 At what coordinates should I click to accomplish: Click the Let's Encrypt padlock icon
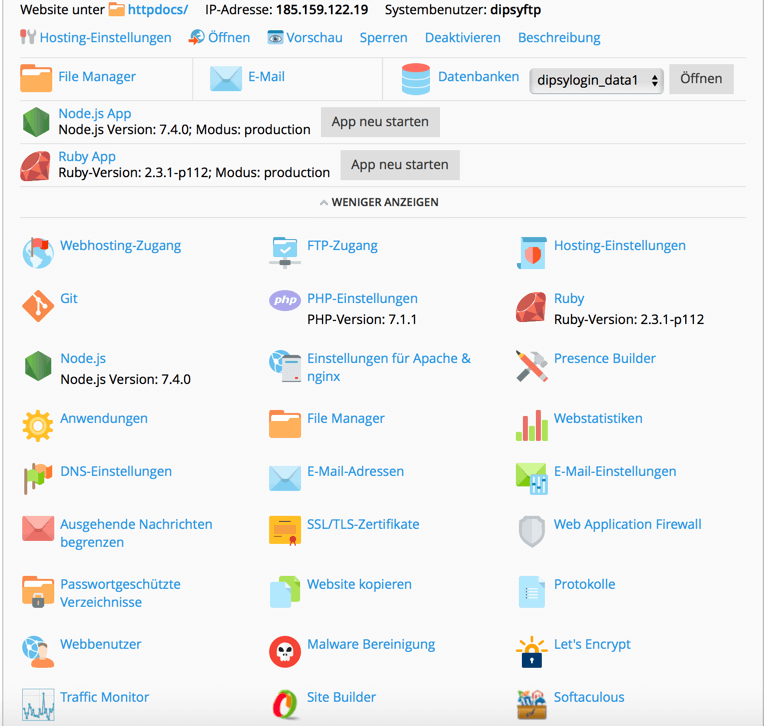[531, 651]
